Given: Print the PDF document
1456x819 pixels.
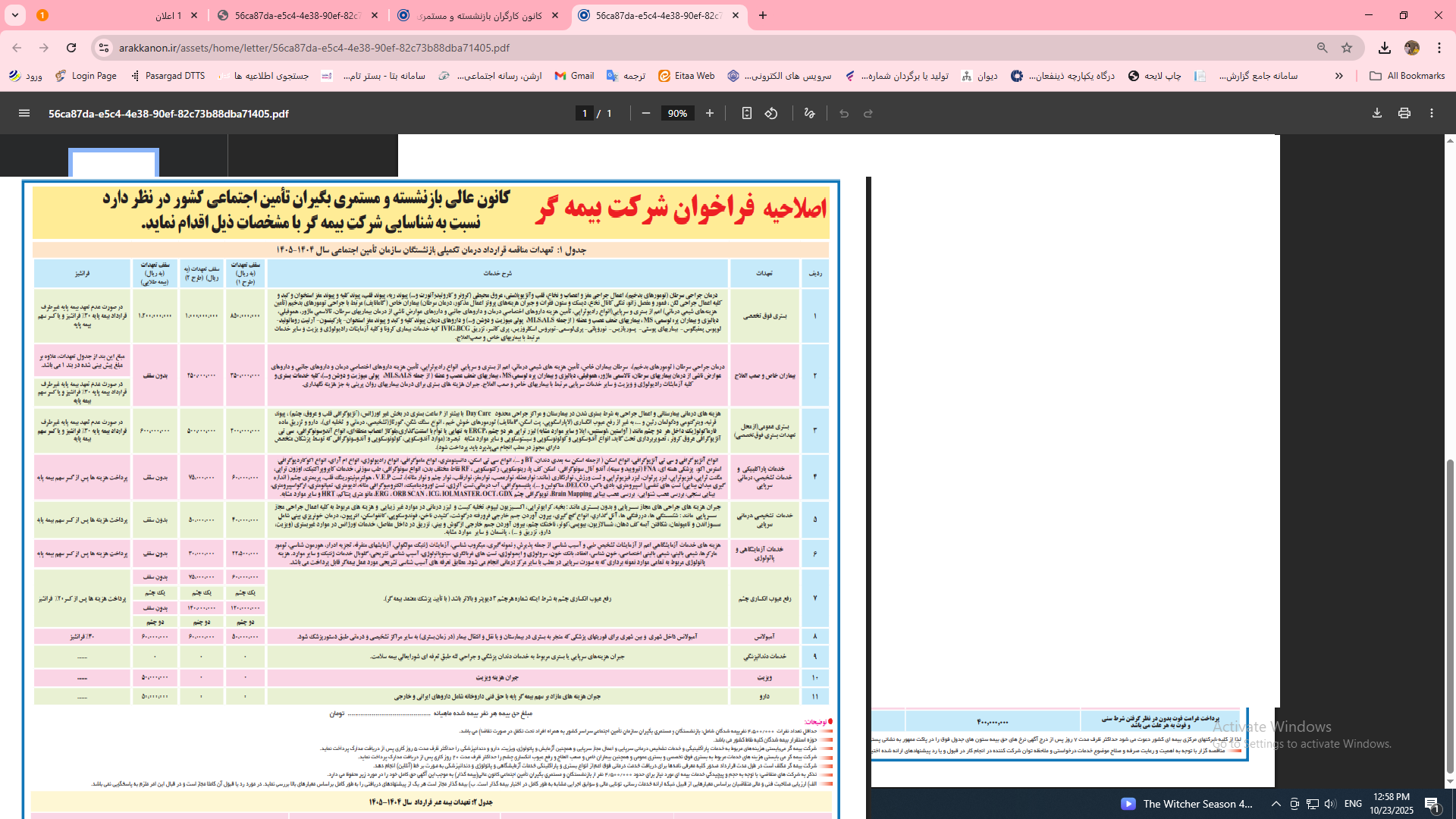Looking at the screenshot, I should [x=1404, y=114].
